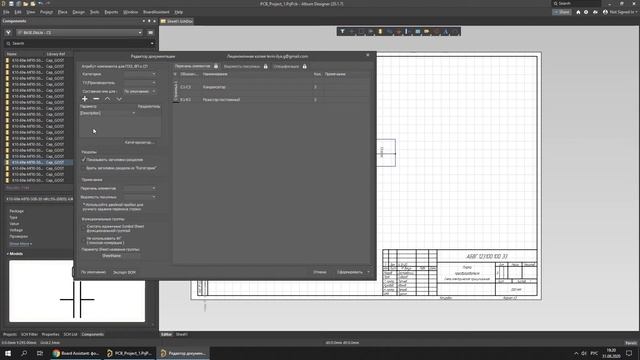Toggle the Считать вложенные Symbol Sheet checkbox
640x360 pixels.
(x=84, y=227)
